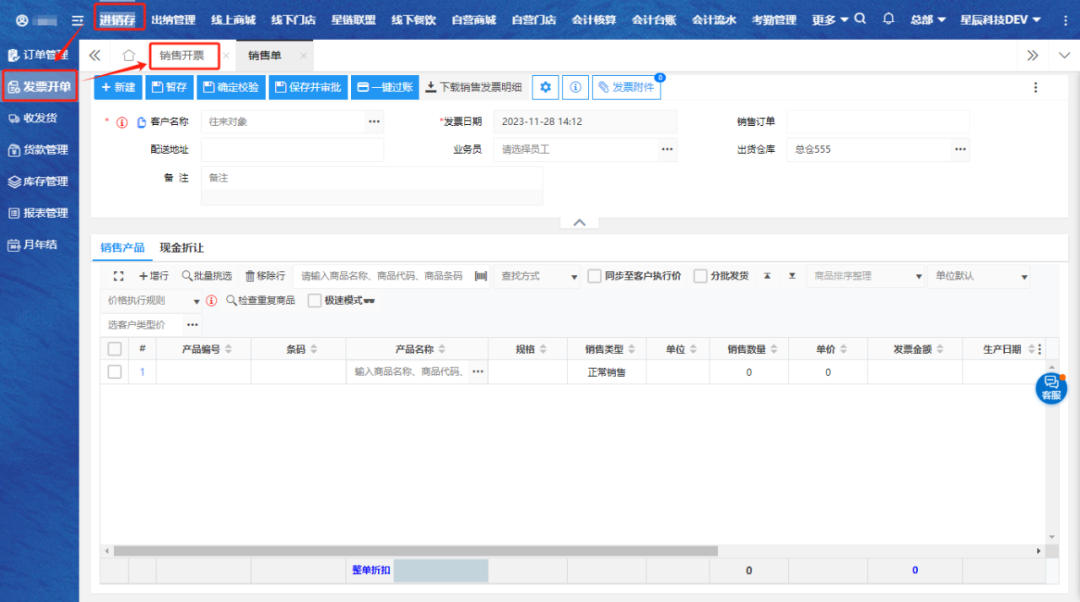Collapse the form header with chevron
1080x602 pixels.
coord(578,222)
